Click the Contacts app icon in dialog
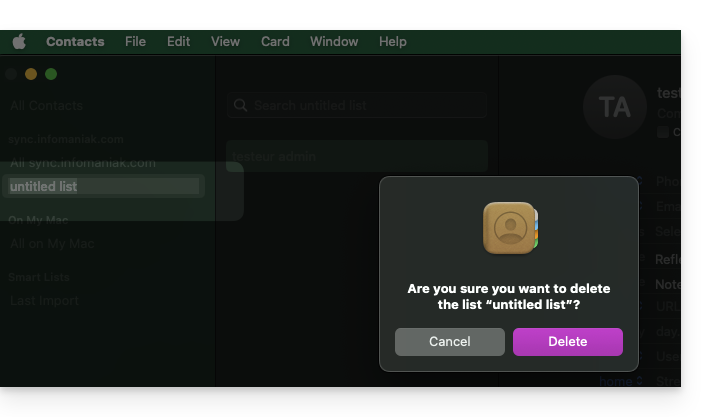This screenshot has height=417, width=711. pos(510,227)
